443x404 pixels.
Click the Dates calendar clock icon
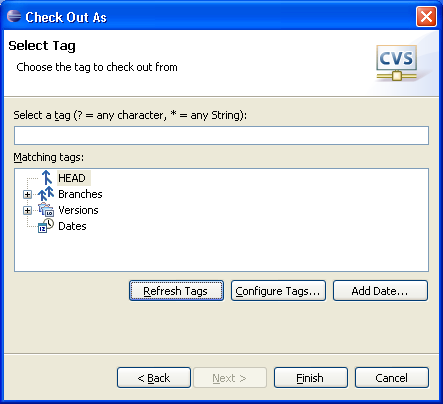(x=46, y=226)
